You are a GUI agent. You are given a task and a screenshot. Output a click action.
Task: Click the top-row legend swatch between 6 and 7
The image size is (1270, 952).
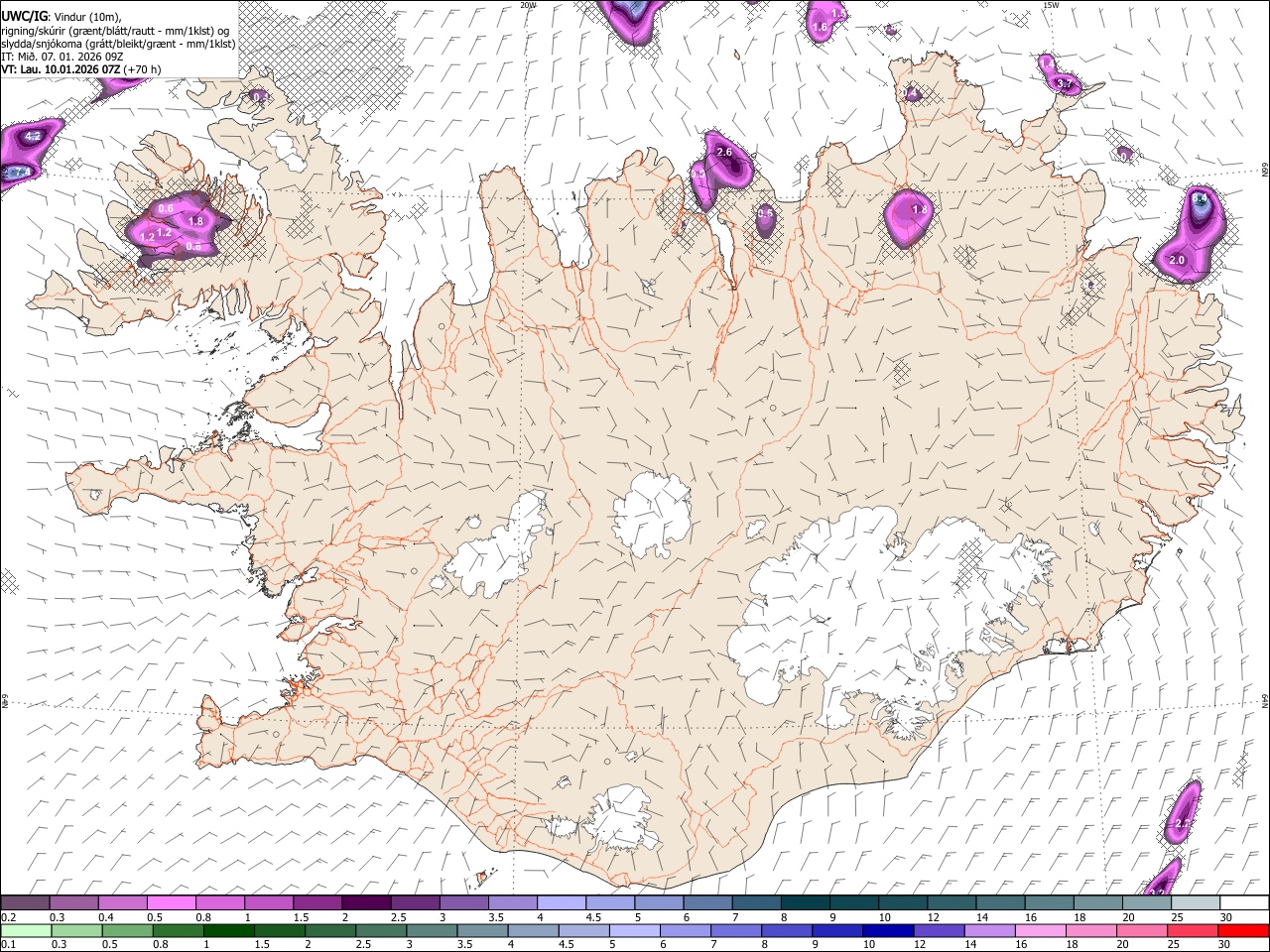[706, 902]
